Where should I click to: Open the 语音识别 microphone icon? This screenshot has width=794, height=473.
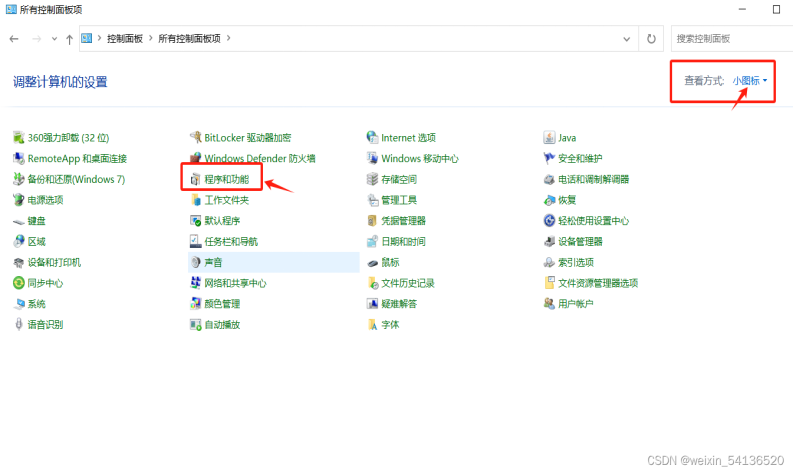[x=19, y=324]
